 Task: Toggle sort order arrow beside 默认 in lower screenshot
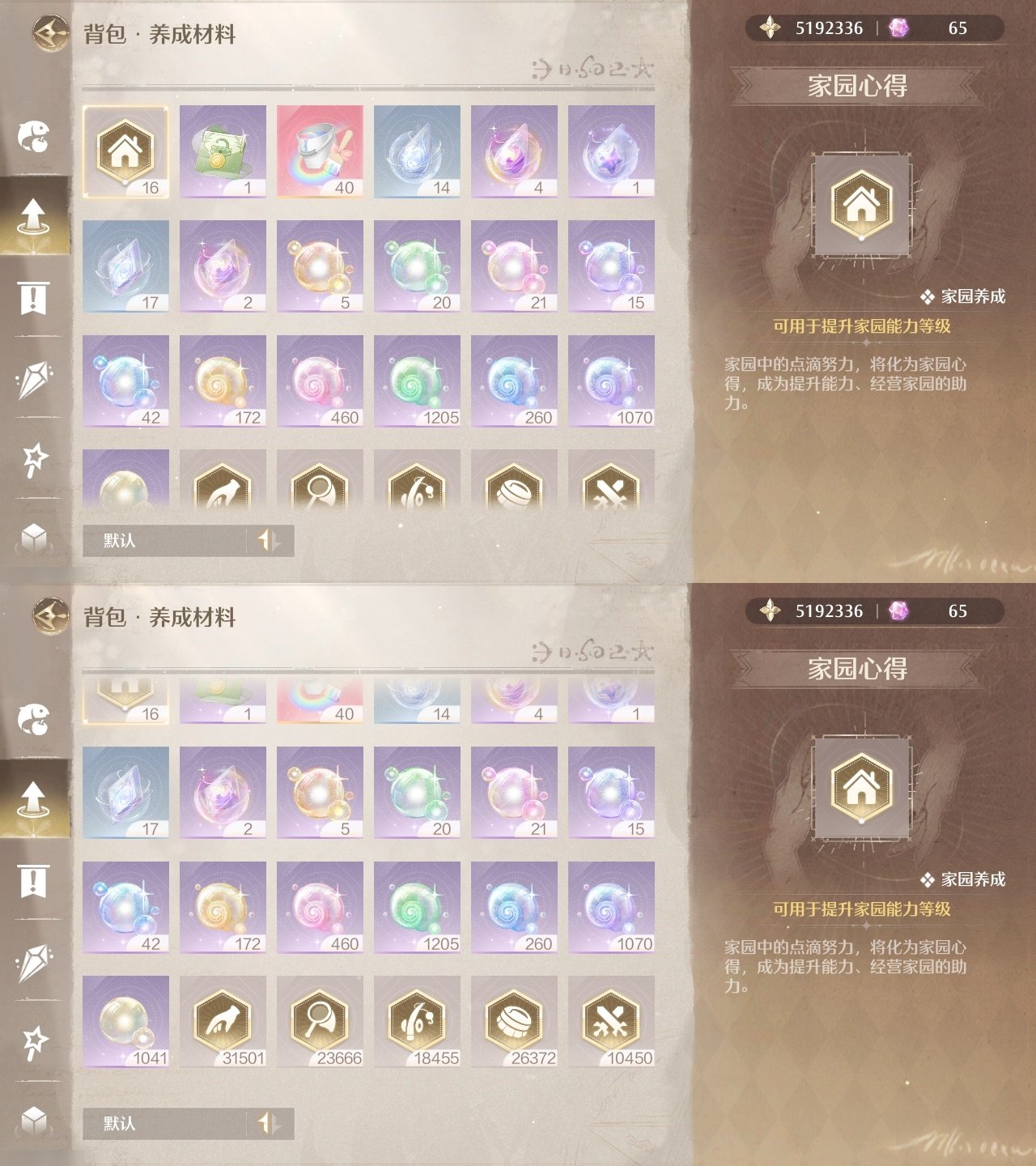point(269,1123)
